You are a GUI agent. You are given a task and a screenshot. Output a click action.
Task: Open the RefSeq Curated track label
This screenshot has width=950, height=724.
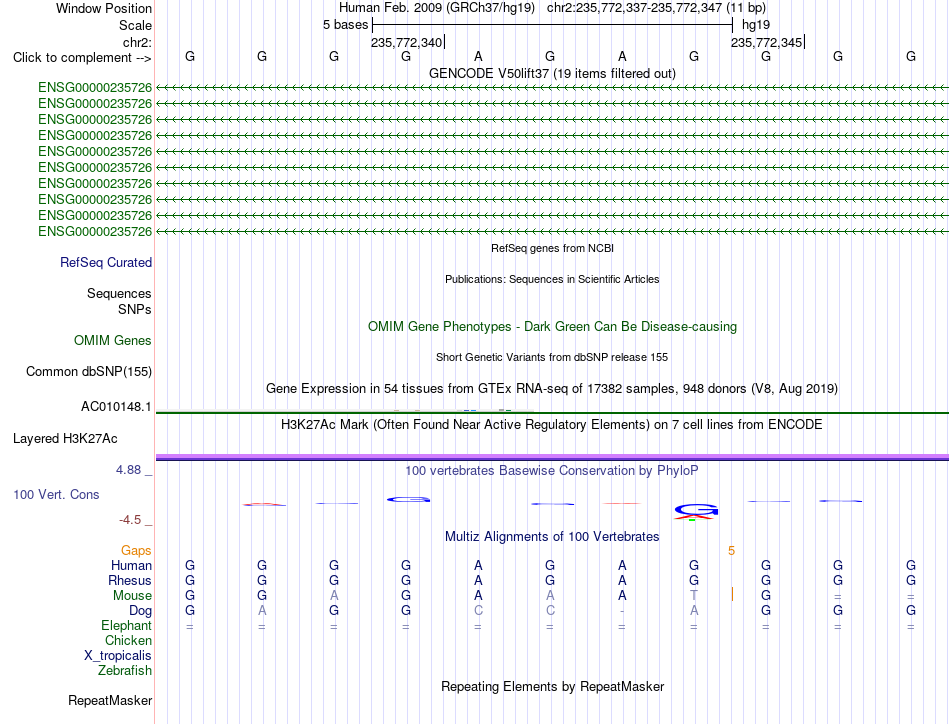coord(106,262)
